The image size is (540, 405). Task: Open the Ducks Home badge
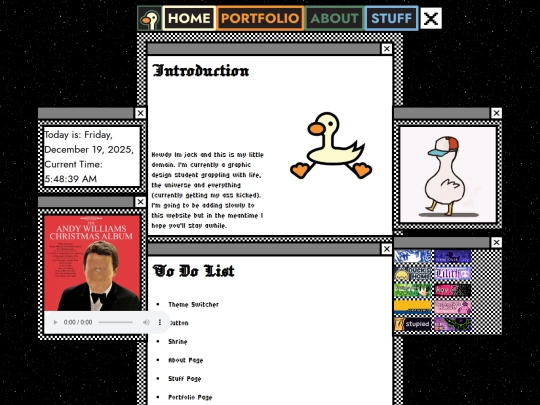click(x=413, y=273)
